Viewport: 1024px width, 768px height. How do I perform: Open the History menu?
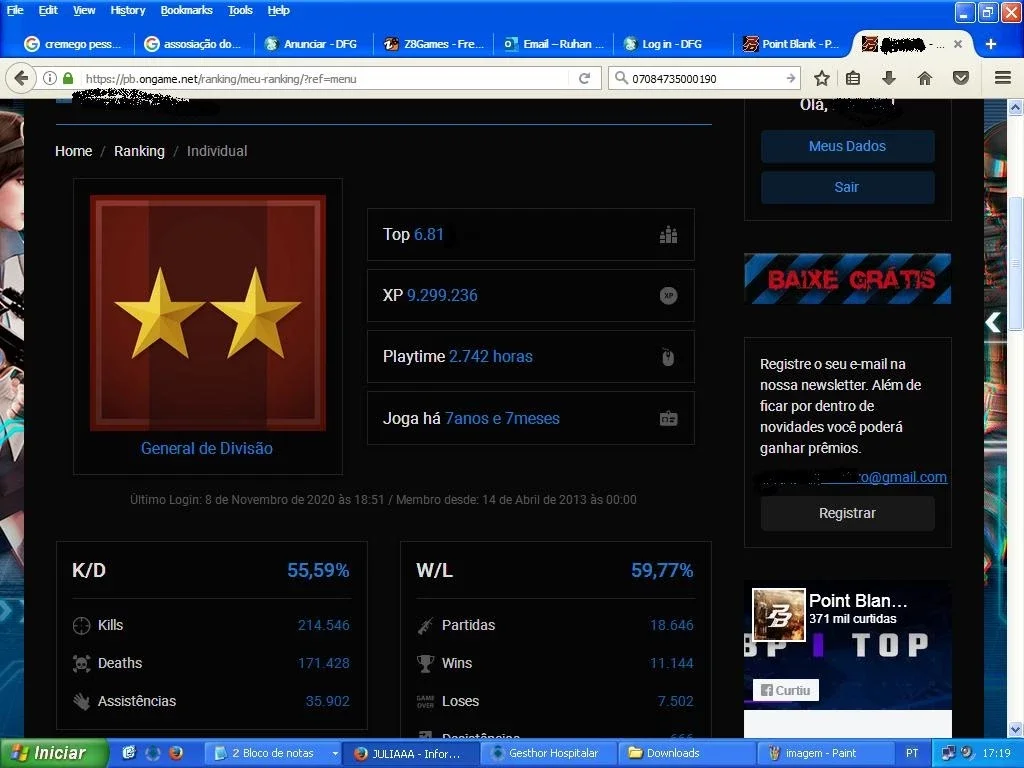point(127,10)
